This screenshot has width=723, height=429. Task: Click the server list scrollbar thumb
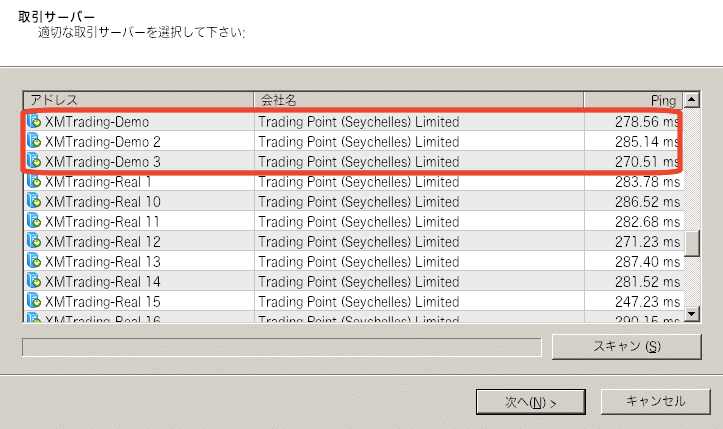(692, 243)
